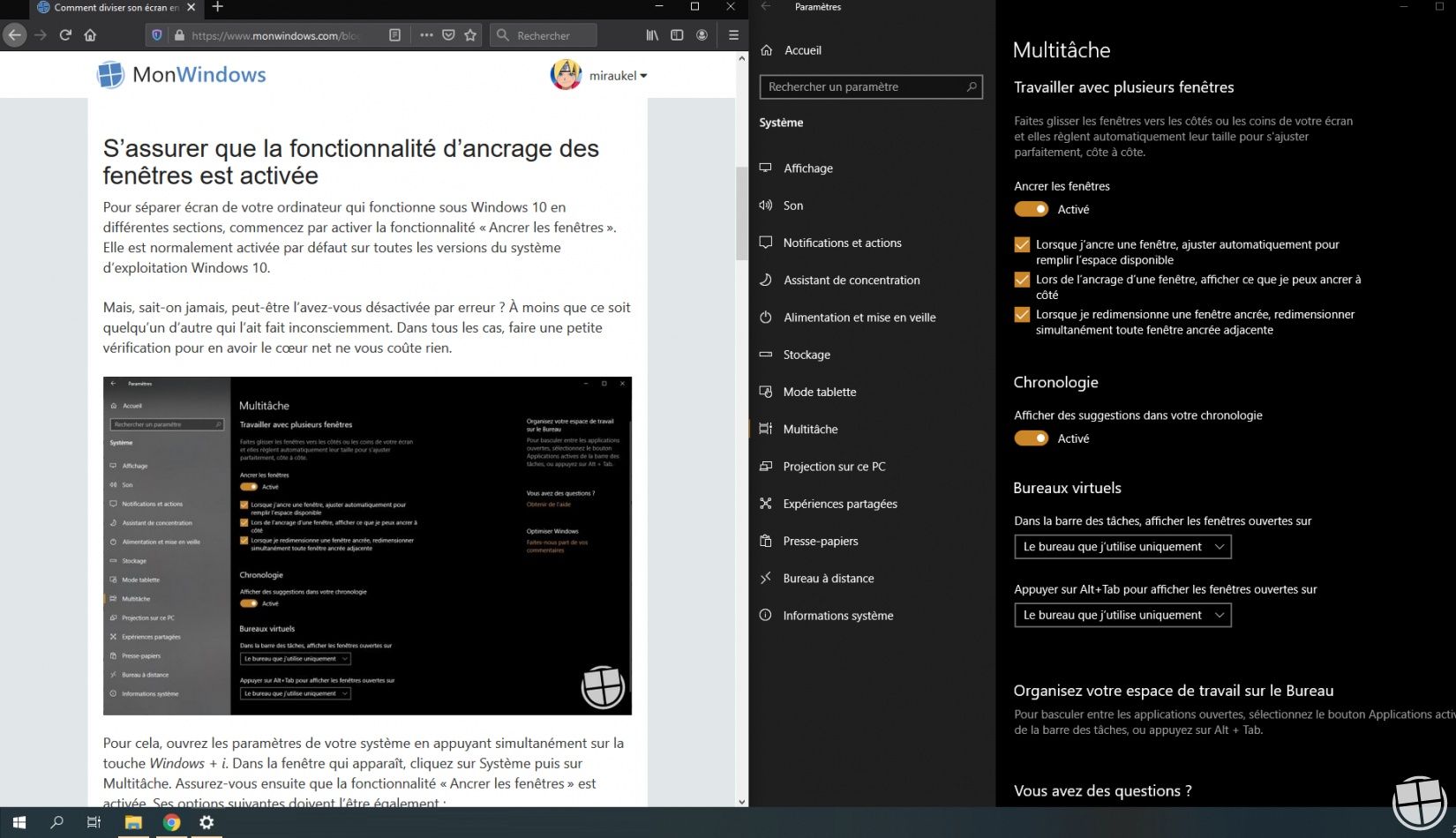1456x838 pixels.
Task: Click Rechercher un paramètre field
Action: pyautogui.click(x=871, y=86)
